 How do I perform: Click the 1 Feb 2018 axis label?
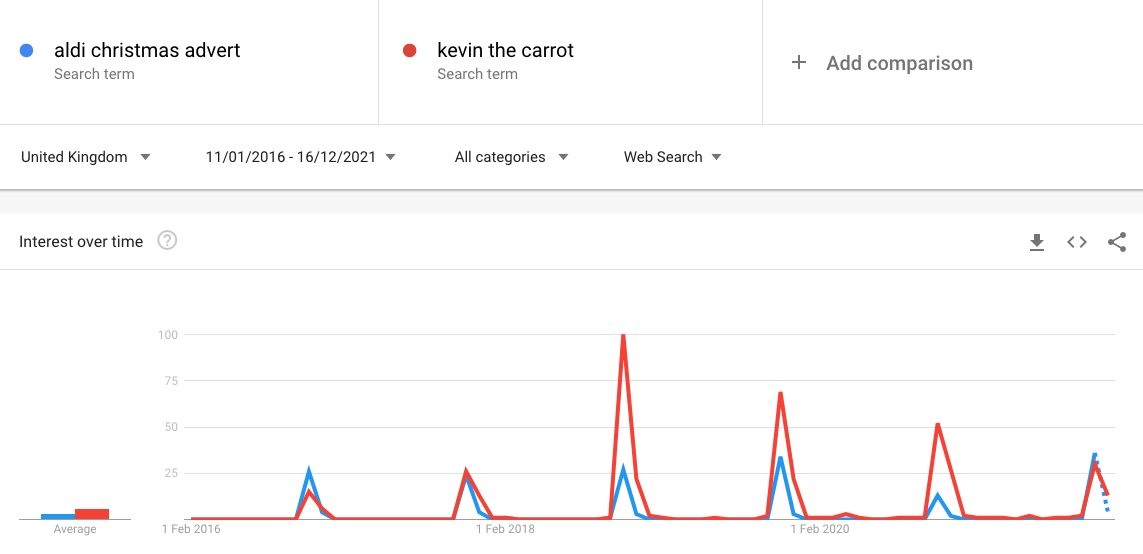(x=505, y=530)
